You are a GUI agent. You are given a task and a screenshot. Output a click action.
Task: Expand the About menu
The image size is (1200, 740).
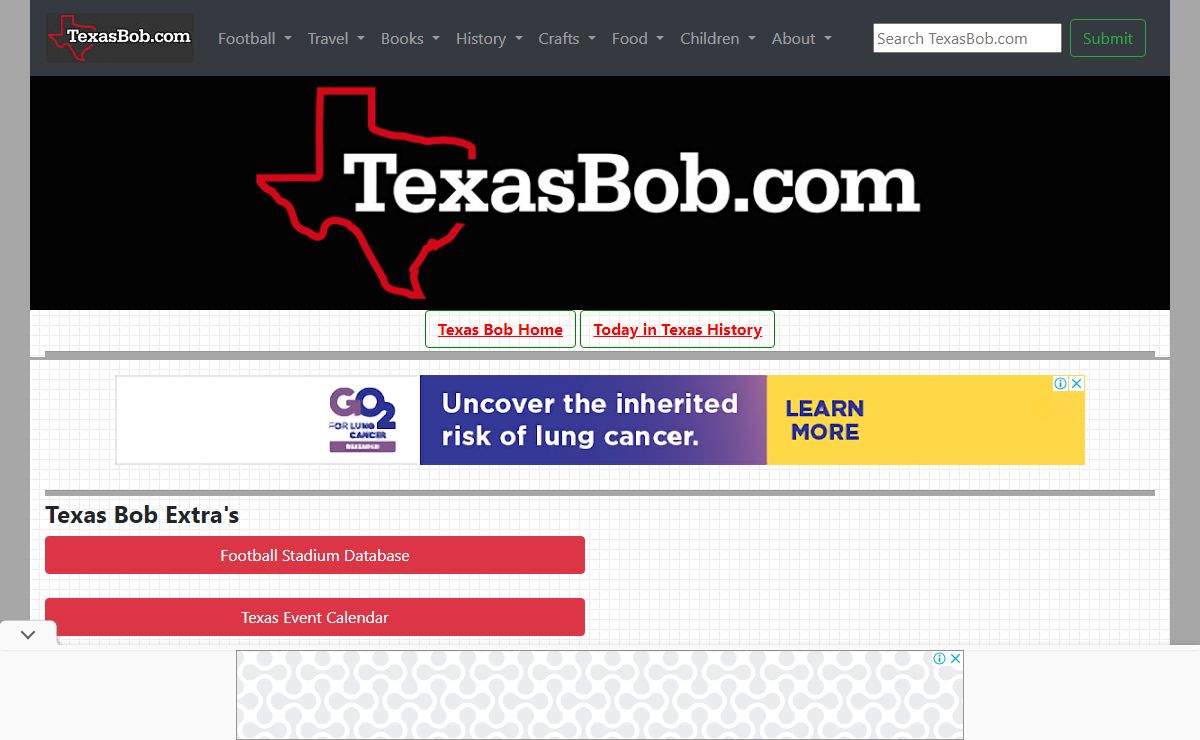click(802, 38)
